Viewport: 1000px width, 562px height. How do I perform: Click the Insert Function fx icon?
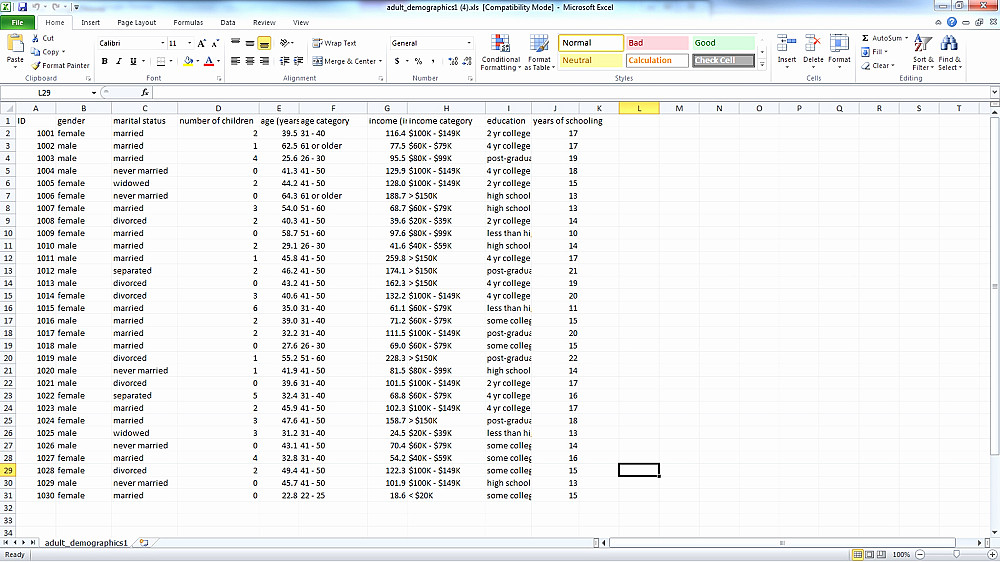pyautogui.click(x=145, y=92)
